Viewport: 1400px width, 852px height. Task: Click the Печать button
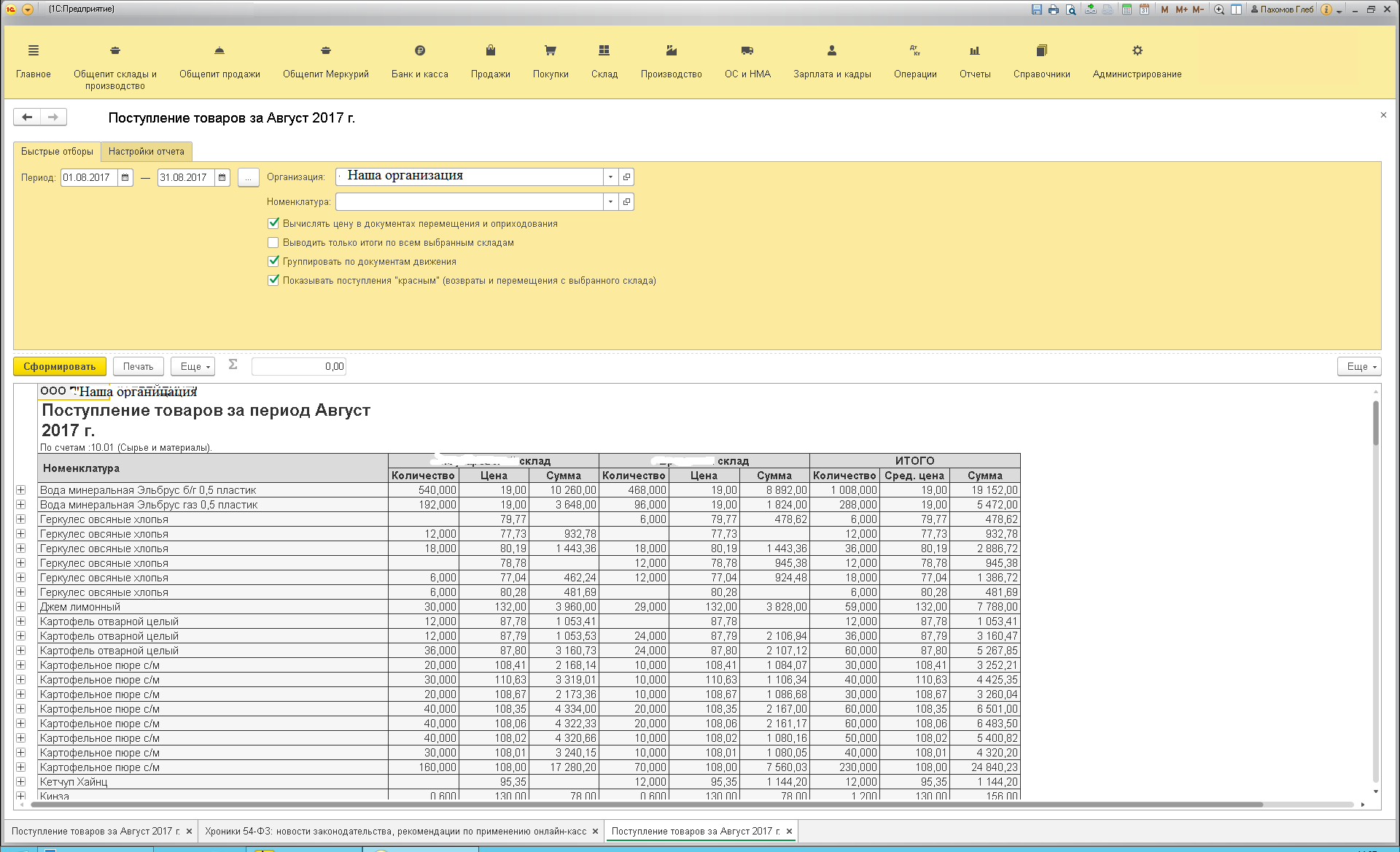[138, 366]
